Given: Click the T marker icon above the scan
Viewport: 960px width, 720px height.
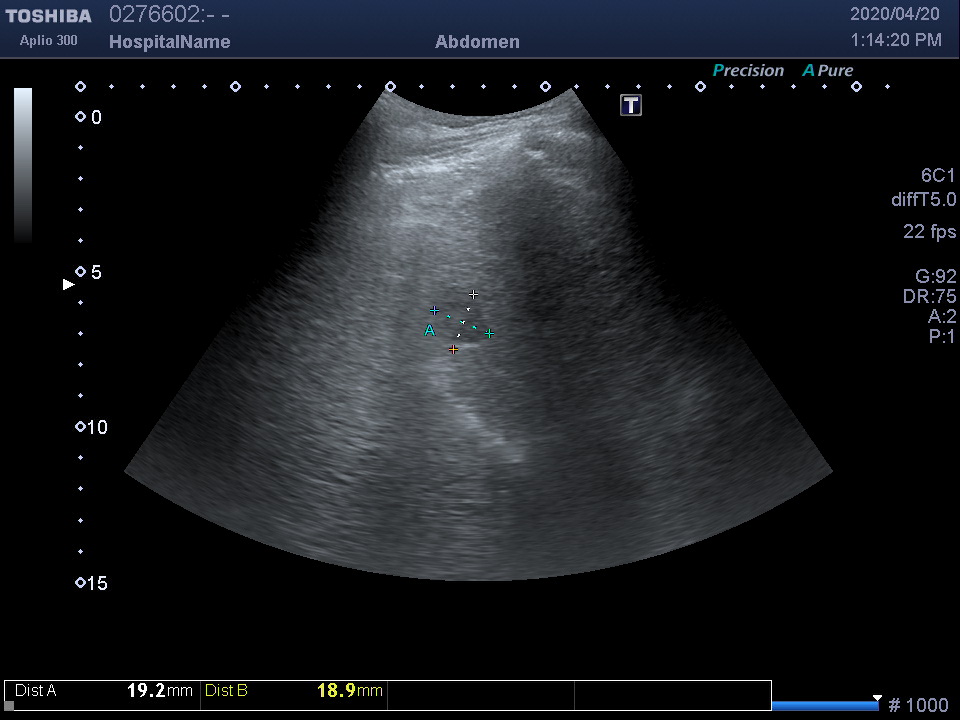Looking at the screenshot, I should click(631, 105).
